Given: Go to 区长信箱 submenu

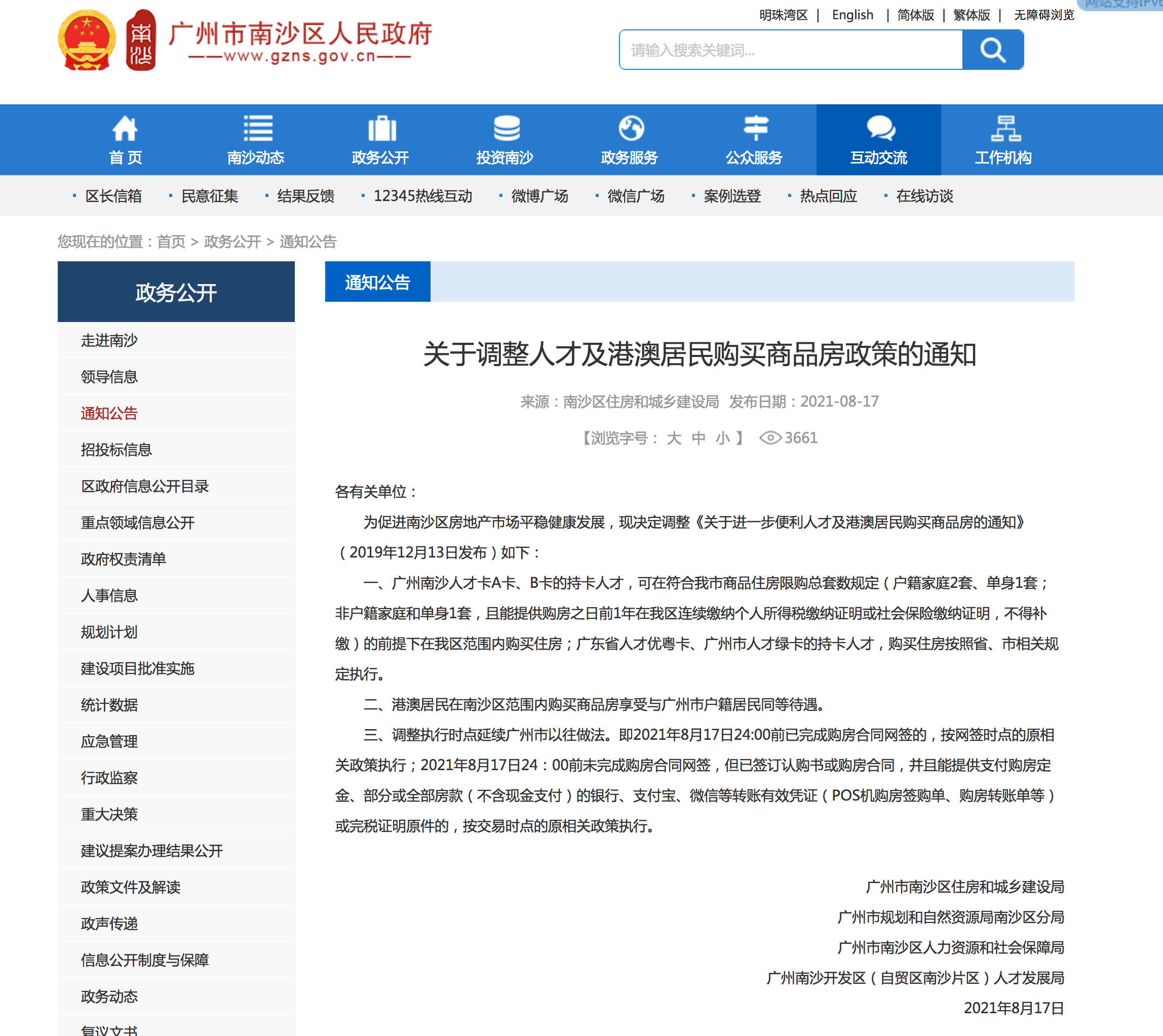Looking at the screenshot, I should pos(113,196).
